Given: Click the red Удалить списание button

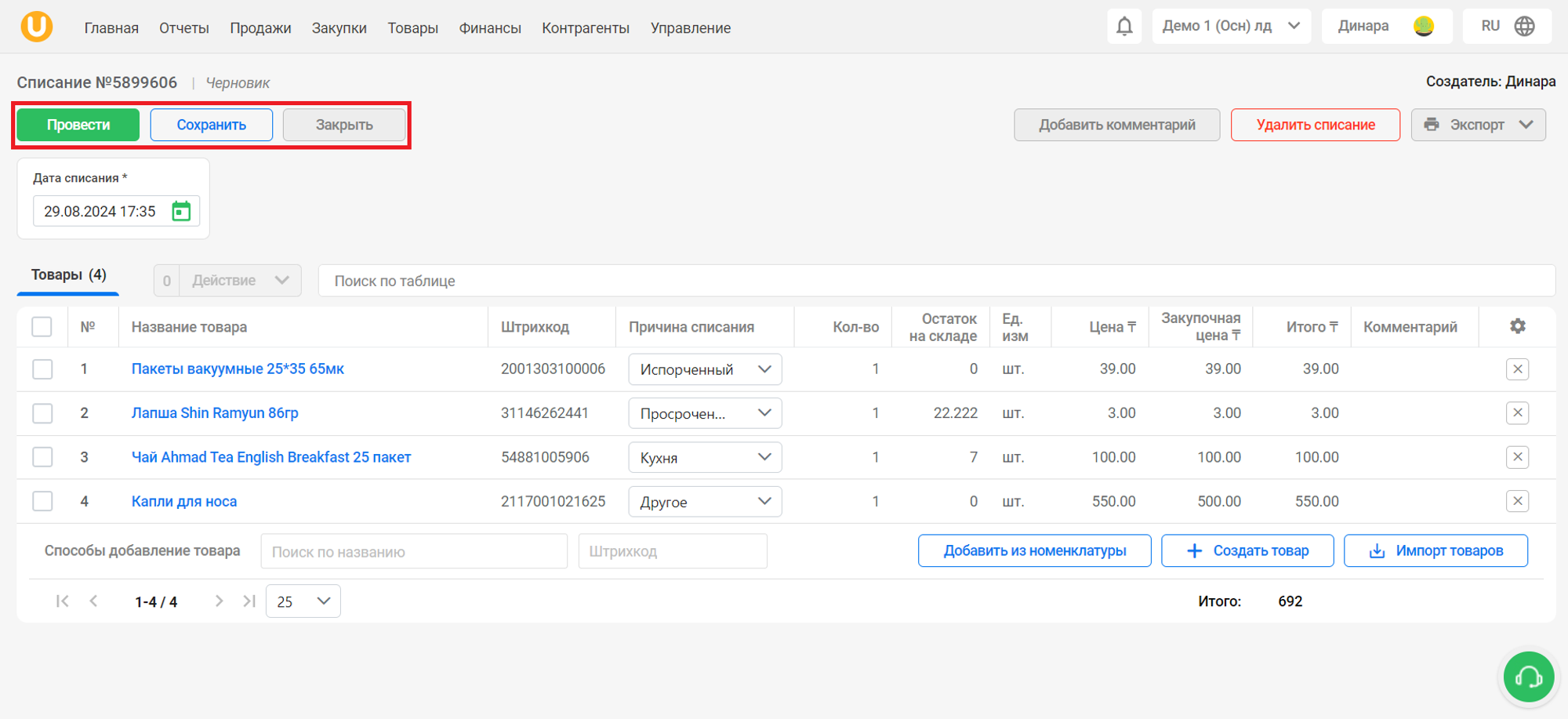Looking at the screenshot, I should tap(1316, 125).
